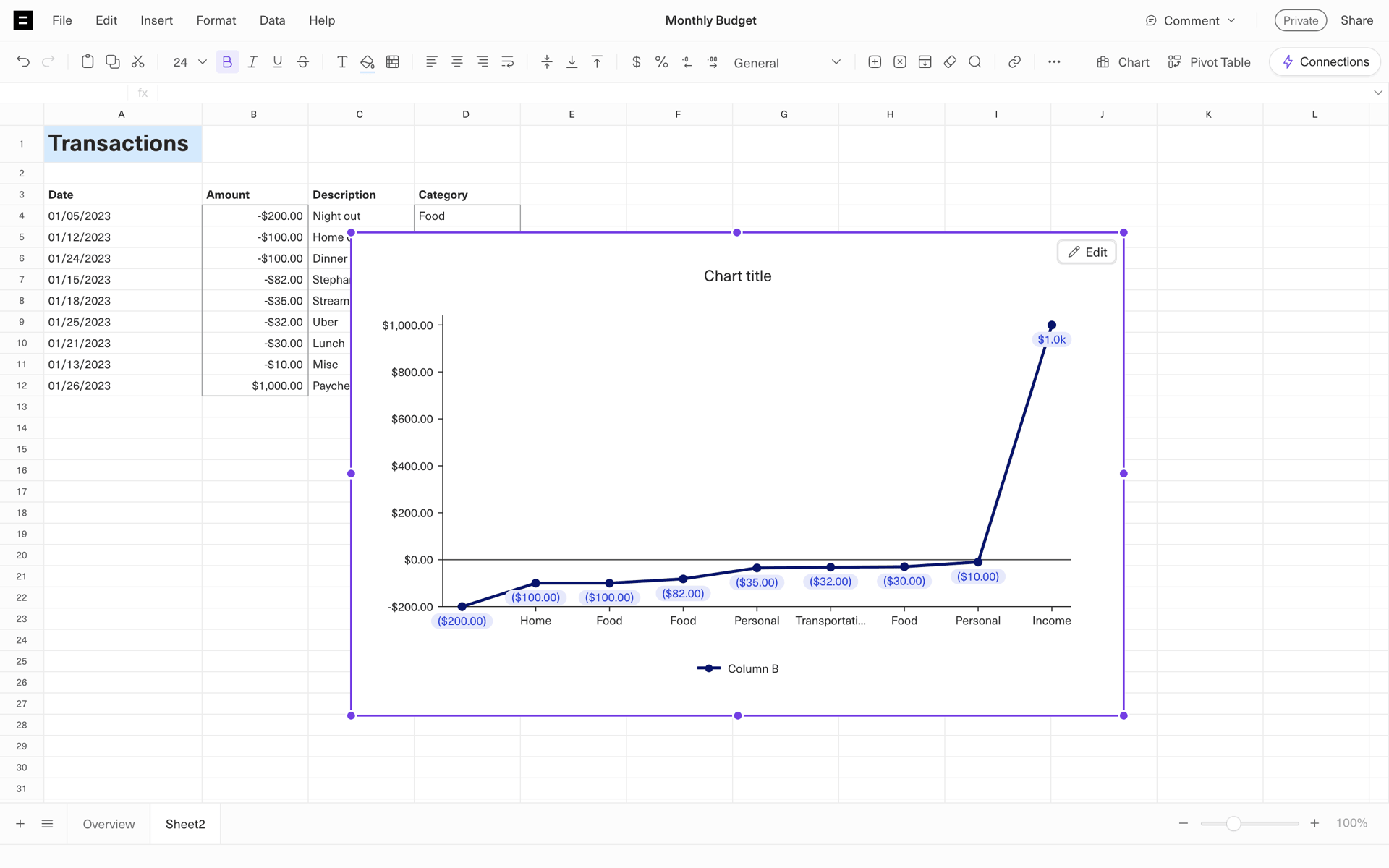Image resolution: width=1389 pixels, height=868 pixels.
Task: Select the Transactions title cell
Action: click(123, 144)
